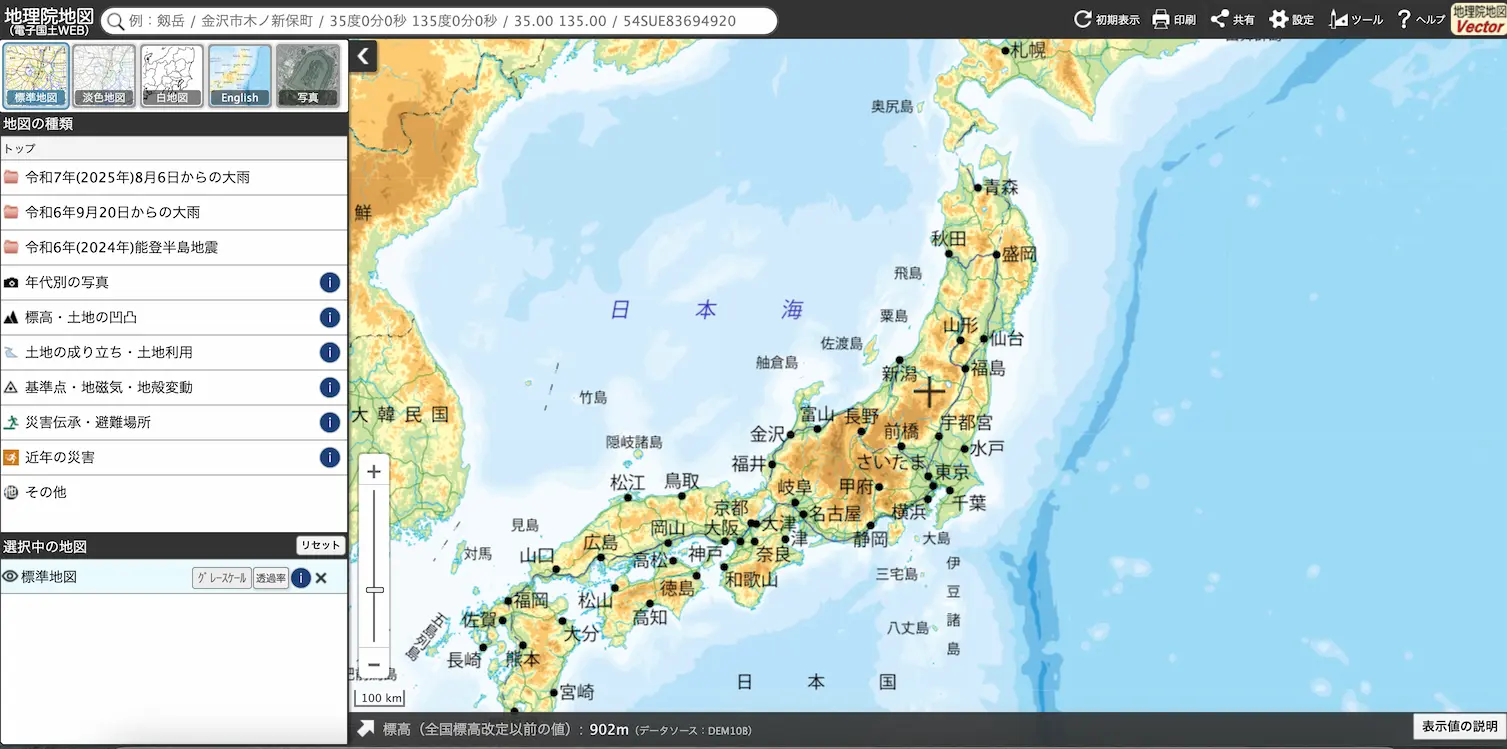The width and height of the screenshot is (1507, 749).
Task: Select the 白地図 basemap thumbnail
Action: [172, 75]
